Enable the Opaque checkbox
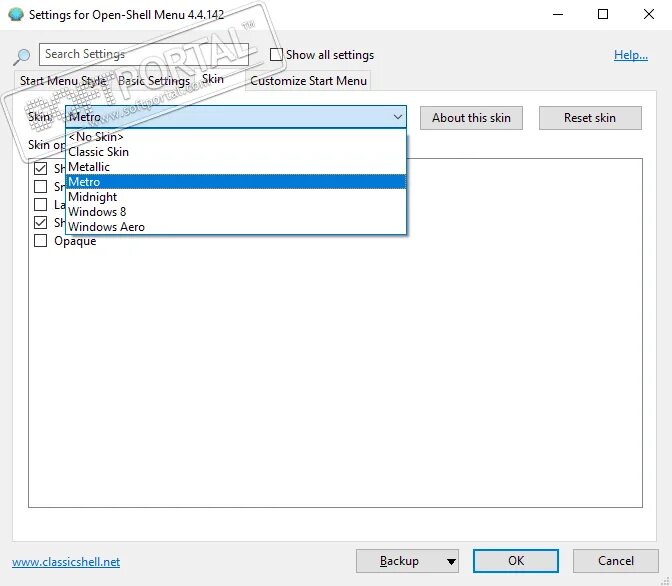The width and height of the screenshot is (672, 586). coord(40,240)
